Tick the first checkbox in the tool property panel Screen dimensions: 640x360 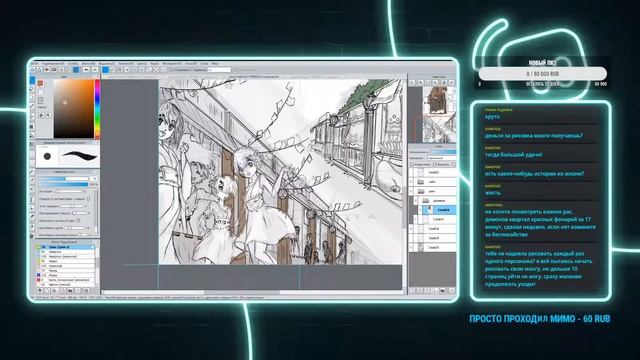point(88,199)
